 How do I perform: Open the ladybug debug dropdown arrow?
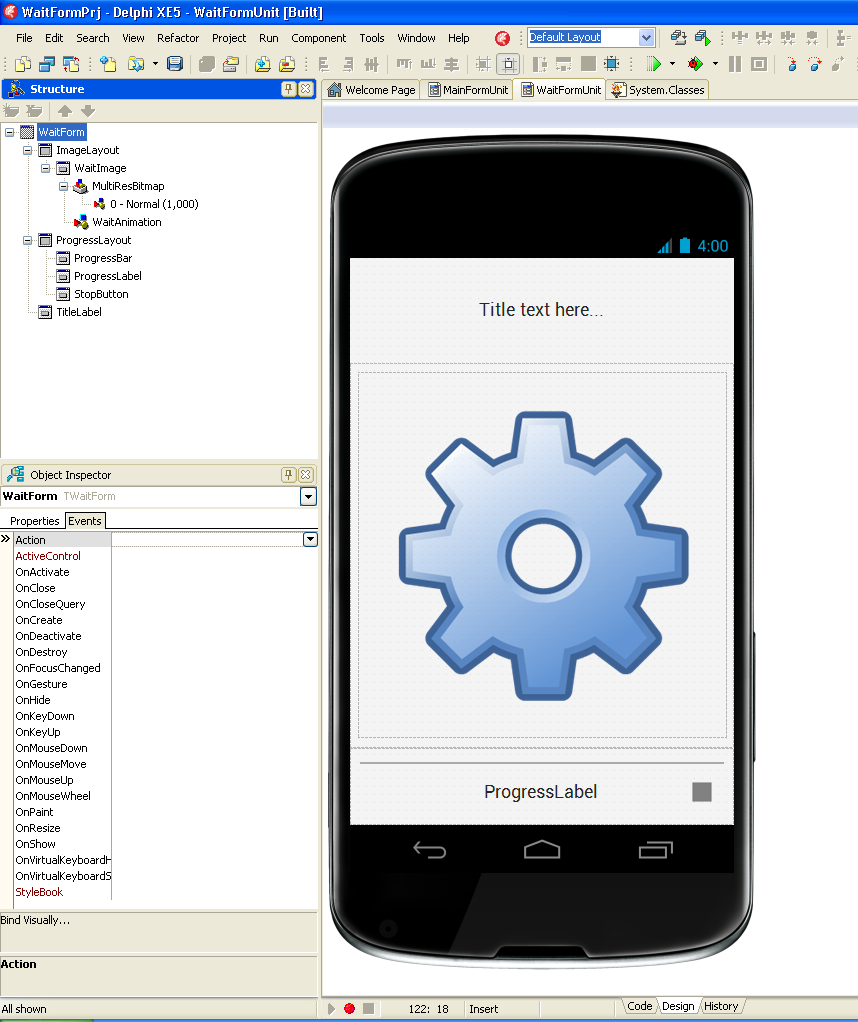tap(715, 64)
